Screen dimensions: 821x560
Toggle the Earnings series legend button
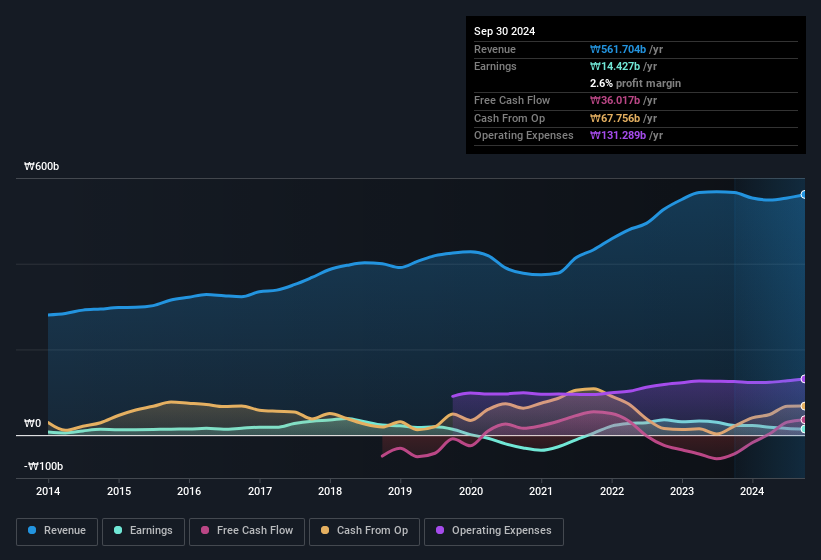click(143, 531)
